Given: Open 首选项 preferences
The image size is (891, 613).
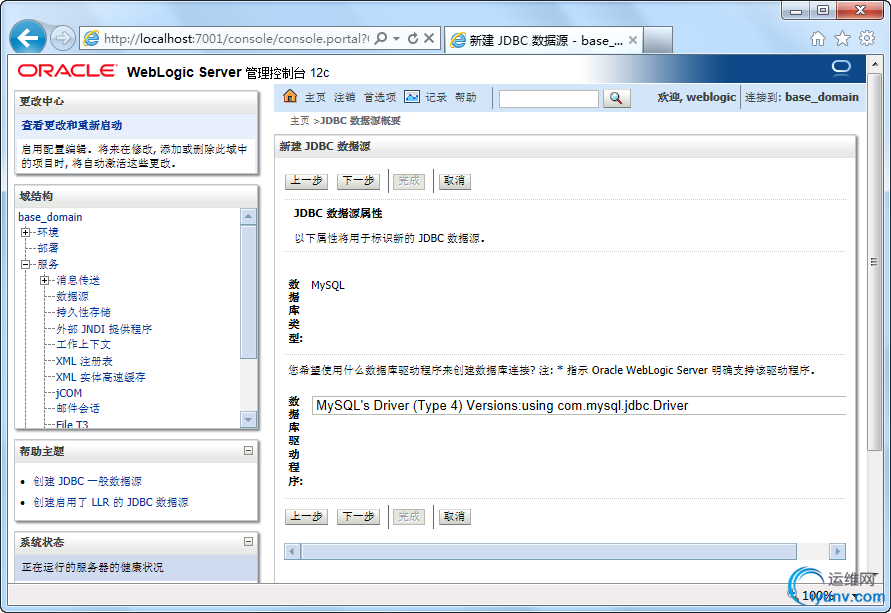Looking at the screenshot, I should pyautogui.click(x=380, y=98).
